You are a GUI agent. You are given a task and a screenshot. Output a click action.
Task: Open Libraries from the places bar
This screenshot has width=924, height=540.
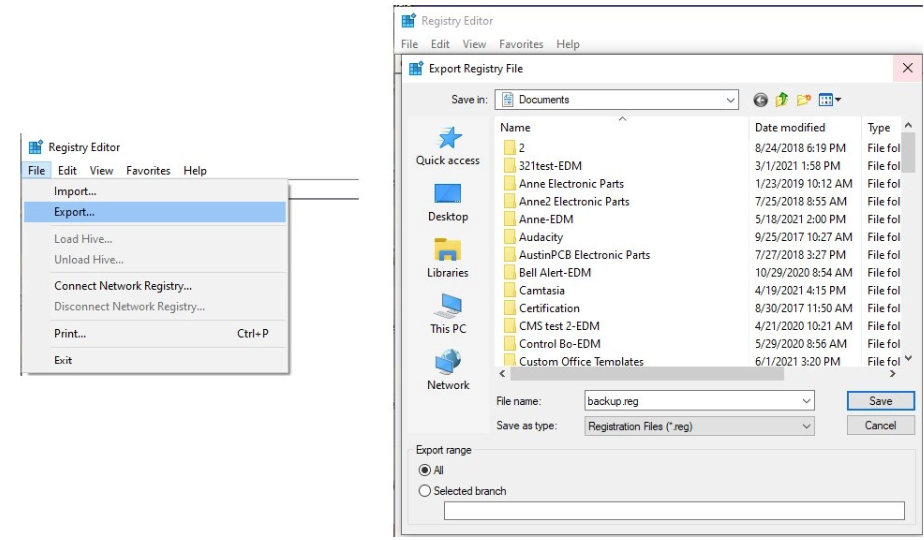[447, 258]
